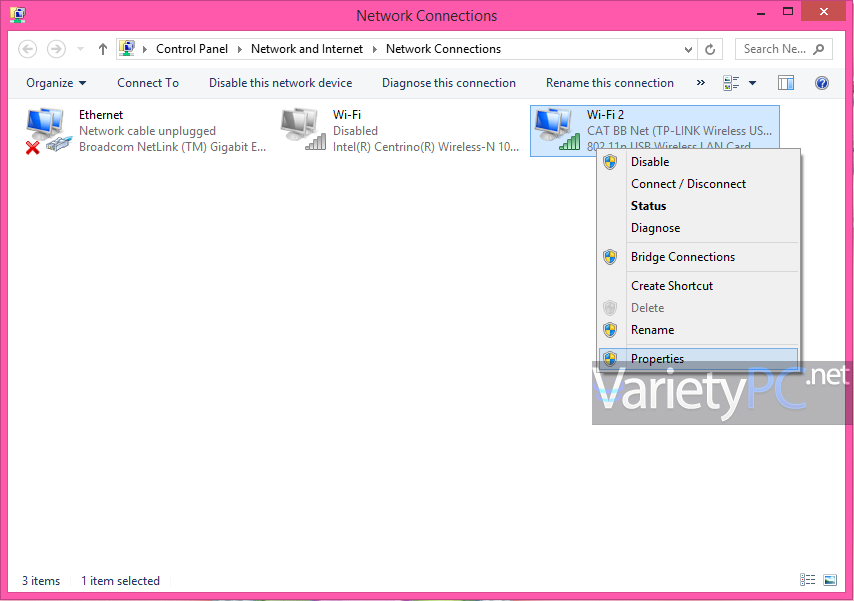Click the Ethernet adapter icon
Image resolution: width=854 pixels, height=601 pixels.
45,128
